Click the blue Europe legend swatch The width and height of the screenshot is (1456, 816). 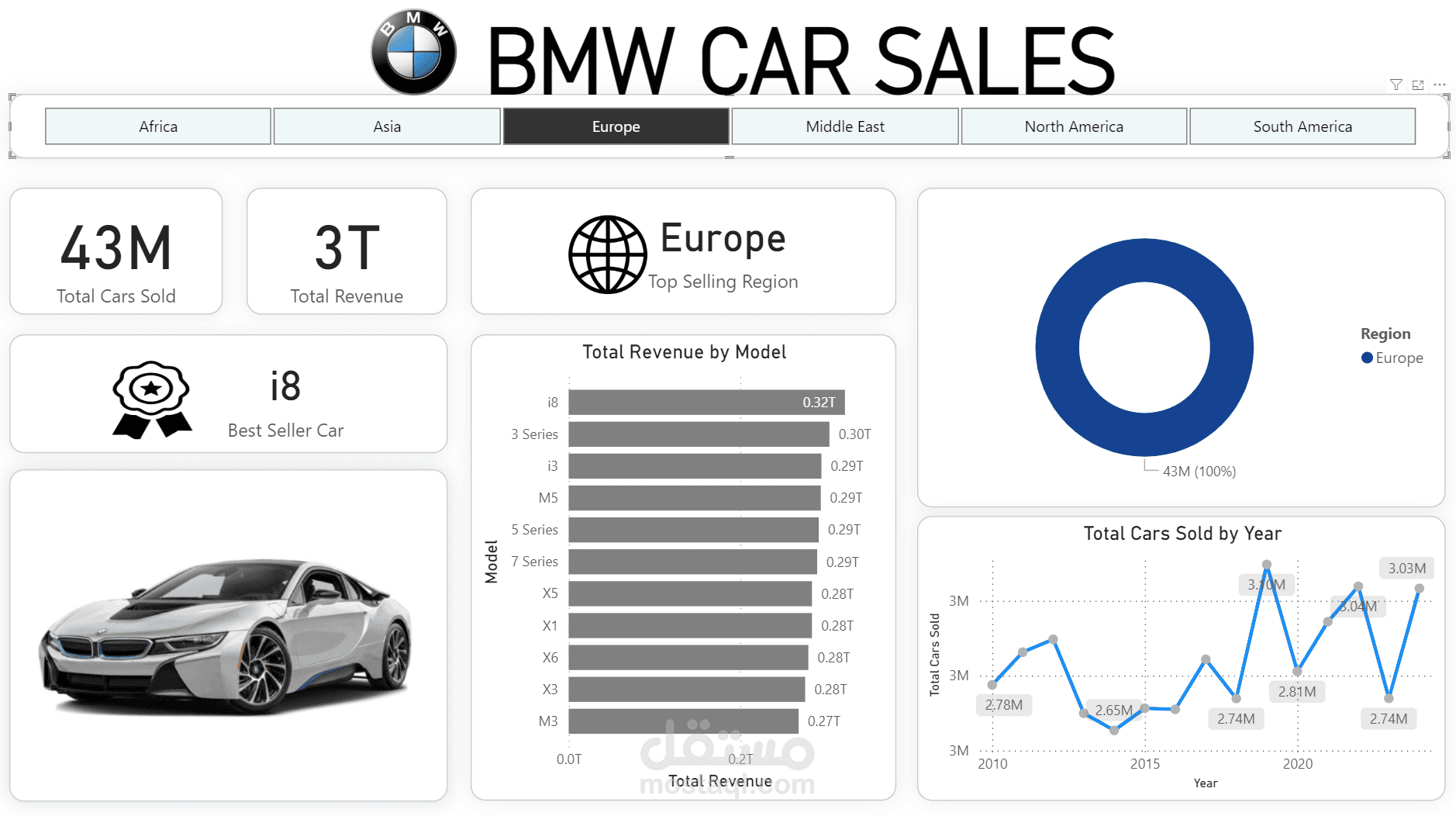[x=1367, y=358]
